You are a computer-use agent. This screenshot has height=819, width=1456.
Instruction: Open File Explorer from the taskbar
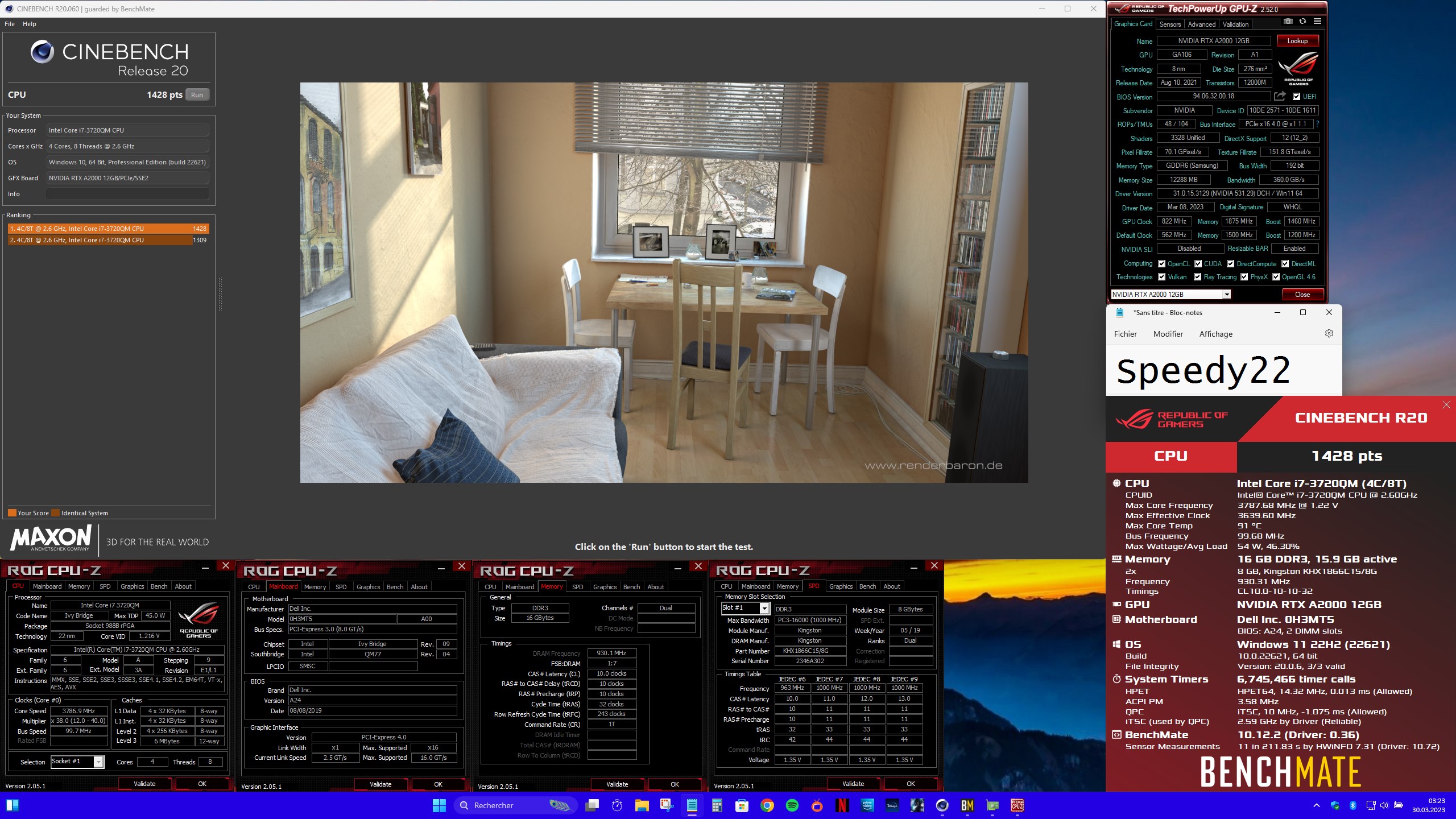point(642,805)
